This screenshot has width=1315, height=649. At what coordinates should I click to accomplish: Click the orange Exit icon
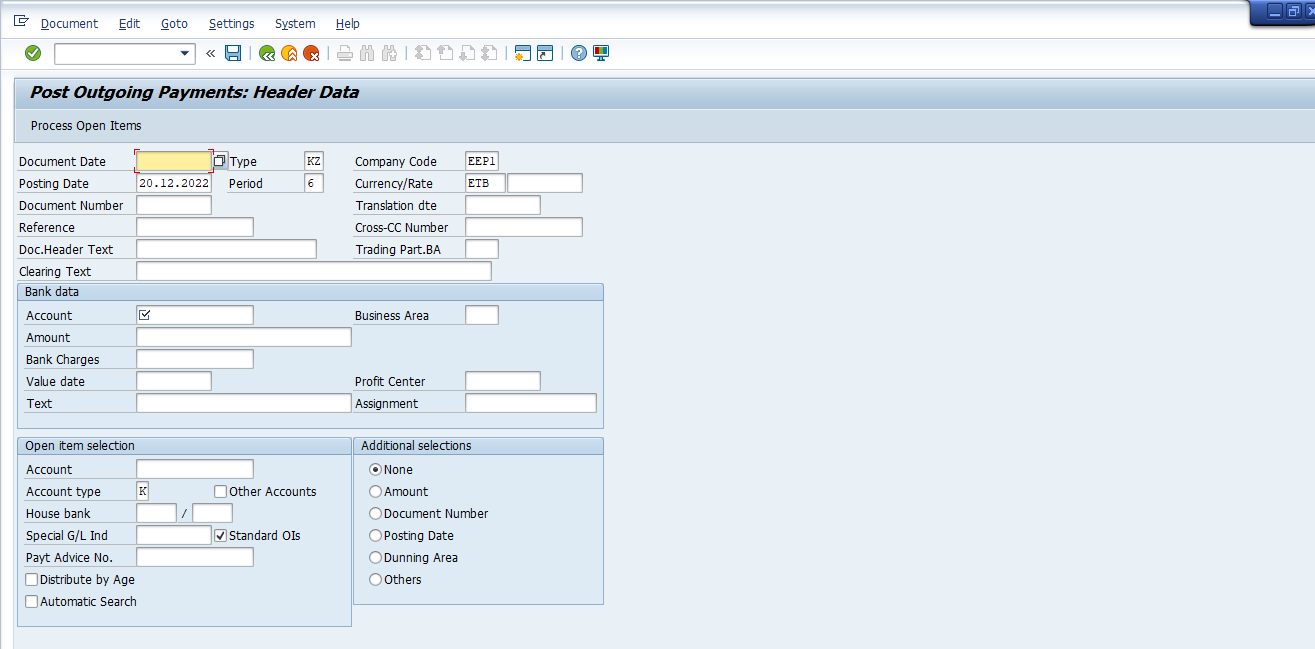289,53
